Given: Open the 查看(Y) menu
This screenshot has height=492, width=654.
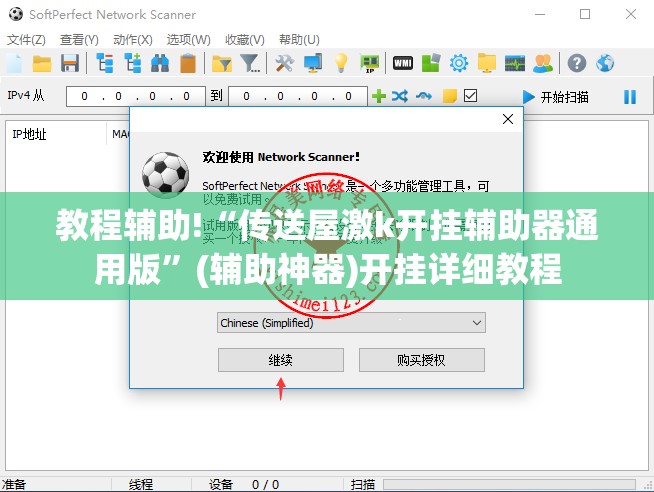Looking at the screenshot, I should (x=79, y=40).
